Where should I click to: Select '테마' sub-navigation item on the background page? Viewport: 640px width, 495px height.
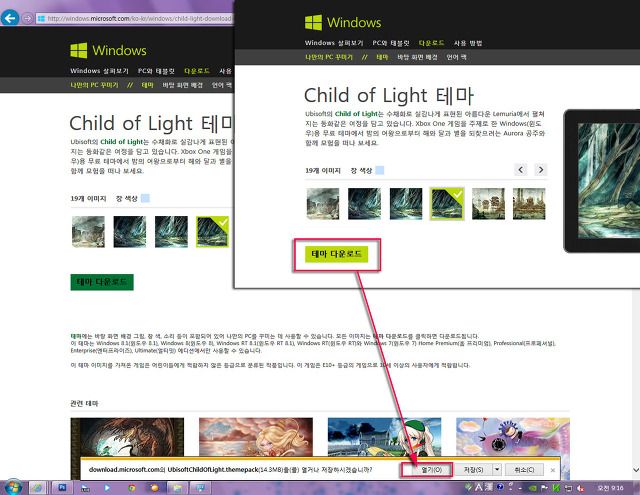[x=147, y=85]
